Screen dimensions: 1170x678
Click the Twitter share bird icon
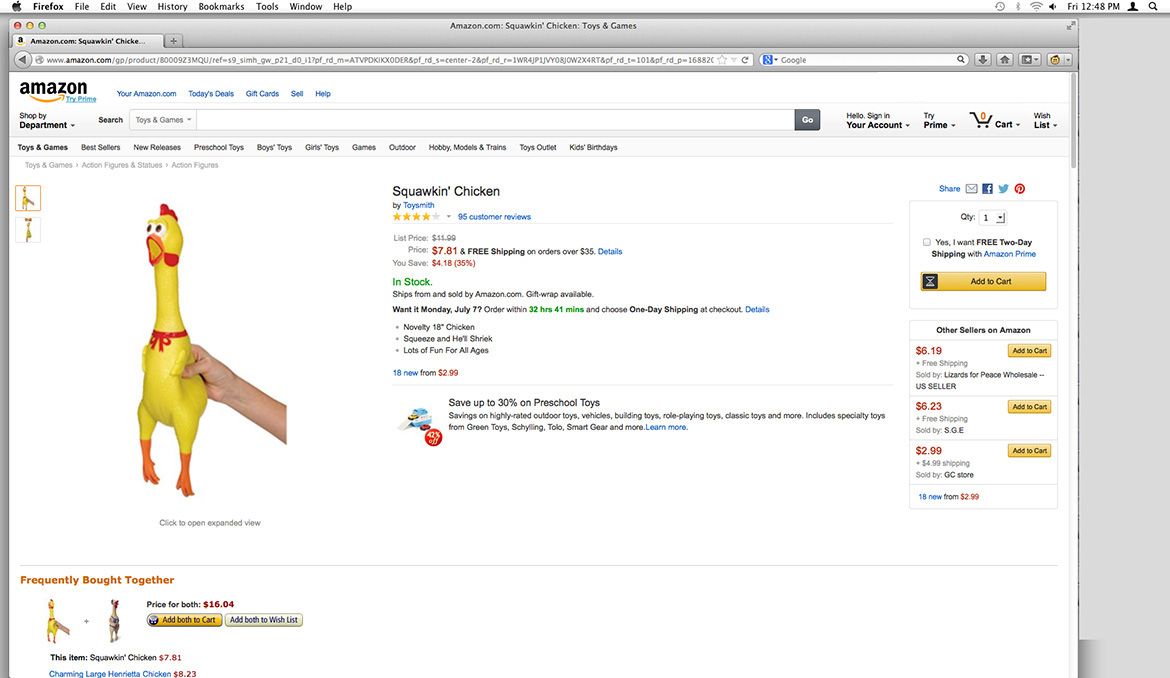[1003, 189]
